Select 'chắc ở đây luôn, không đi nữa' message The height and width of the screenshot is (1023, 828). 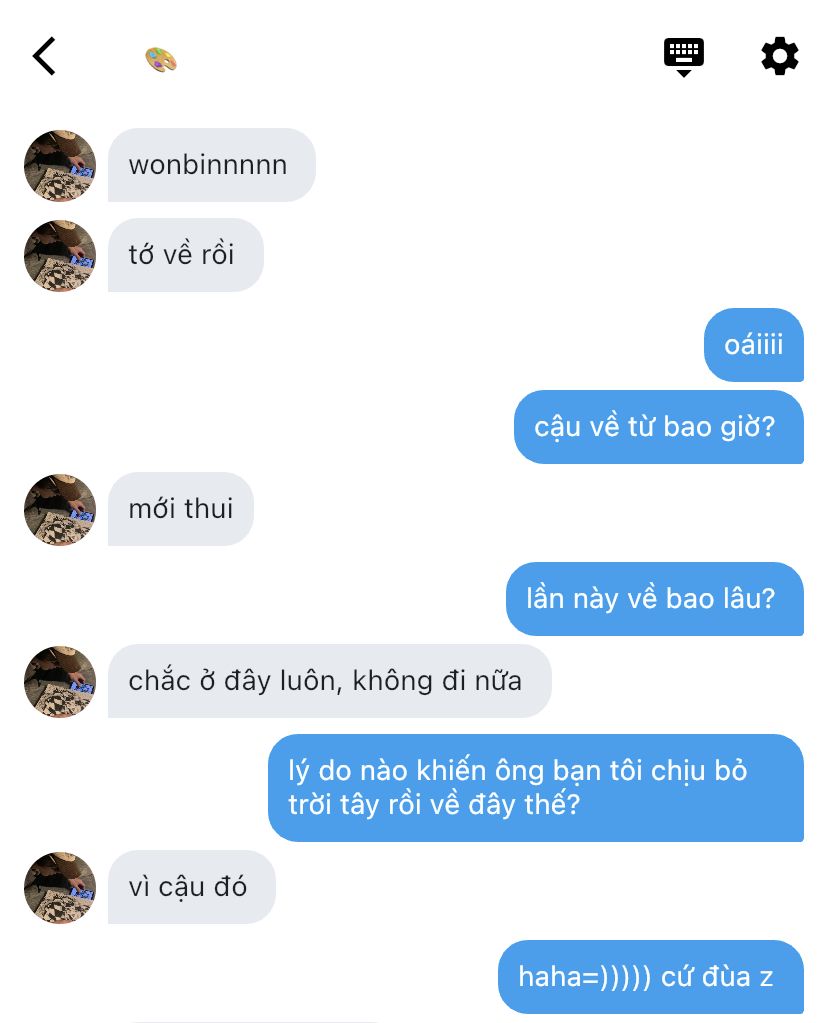[x=330, y=681]
